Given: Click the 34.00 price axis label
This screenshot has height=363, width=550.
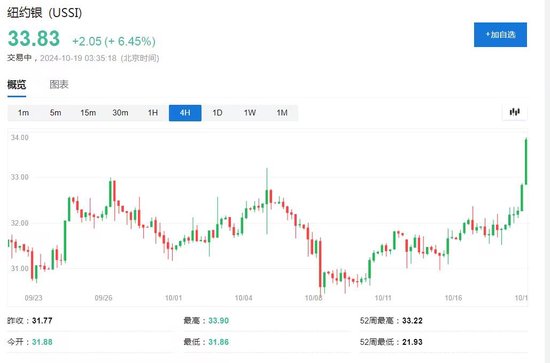Looking at the screenshot, I should pyautogui.click(x=20, y=137).
